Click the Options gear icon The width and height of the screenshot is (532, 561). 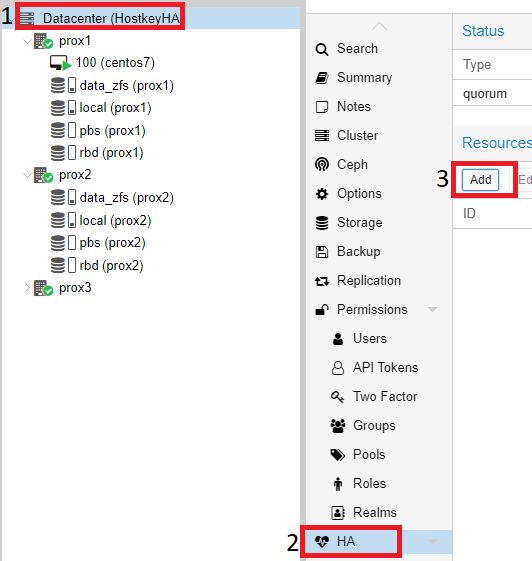322,194
